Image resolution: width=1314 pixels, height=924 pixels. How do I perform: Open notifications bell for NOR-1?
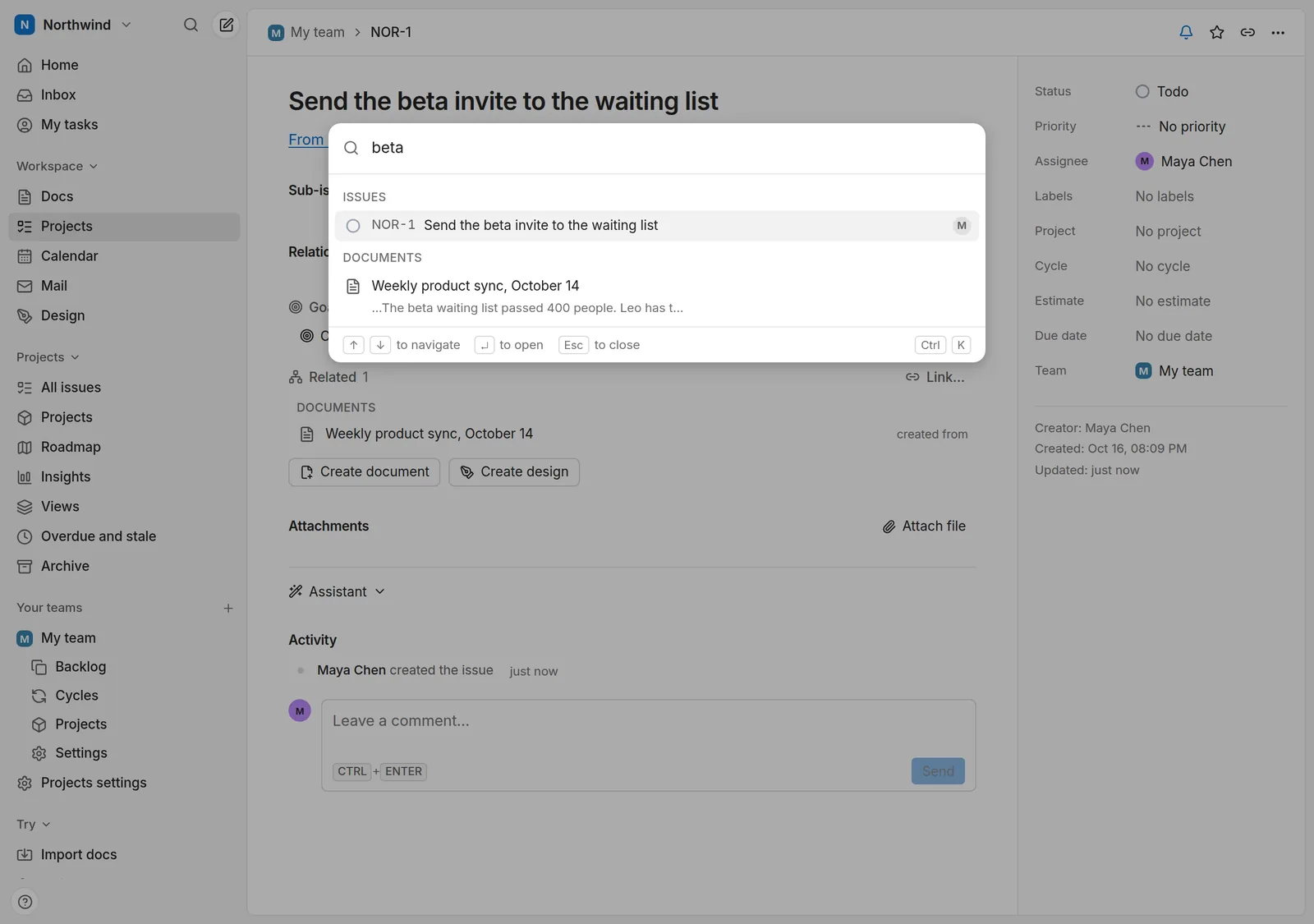[1186, 32]
